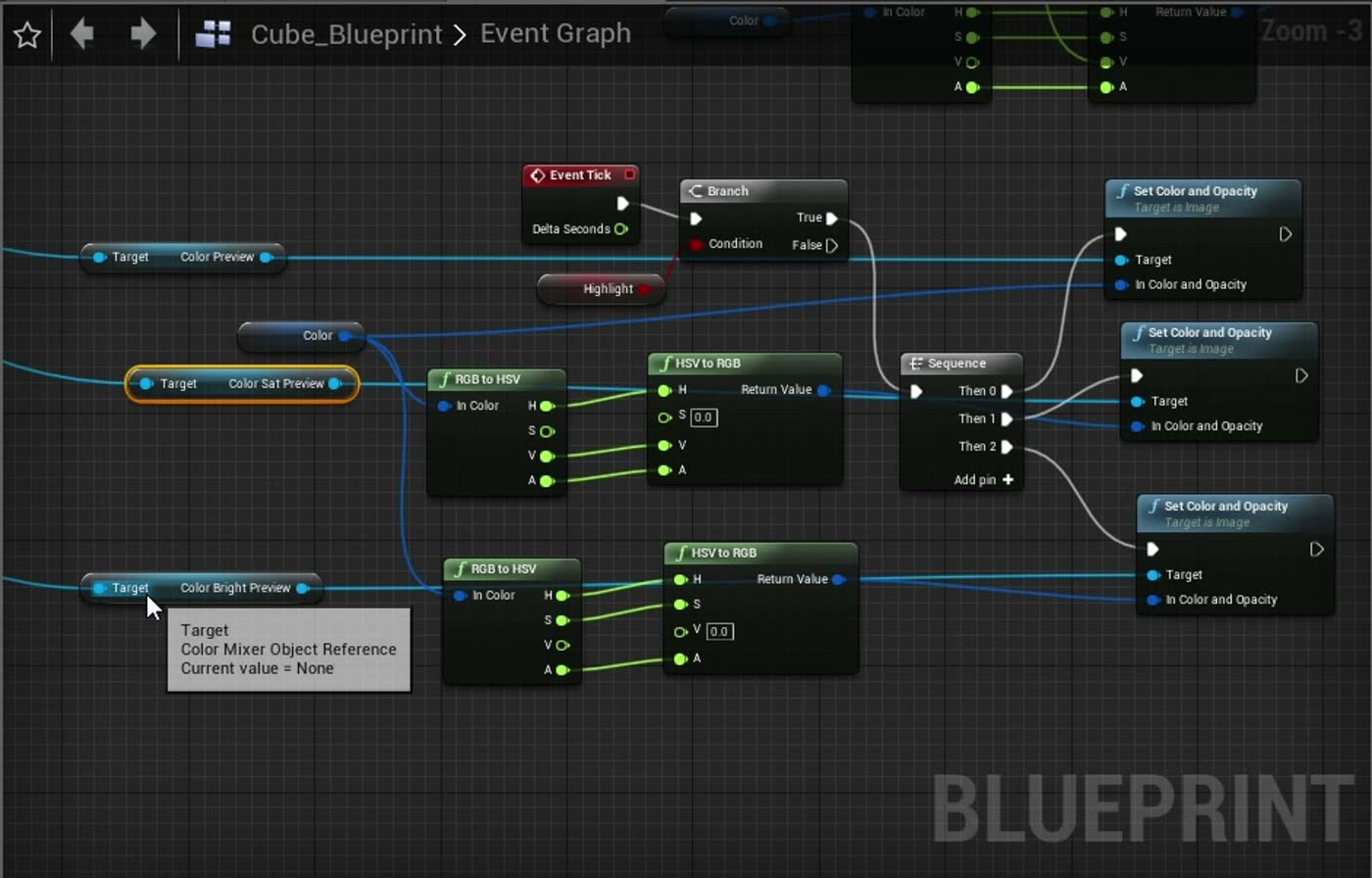Select the upper RGB to HSV node header
This screenshot has height=878, width=1372.
(x=497, y=379)
